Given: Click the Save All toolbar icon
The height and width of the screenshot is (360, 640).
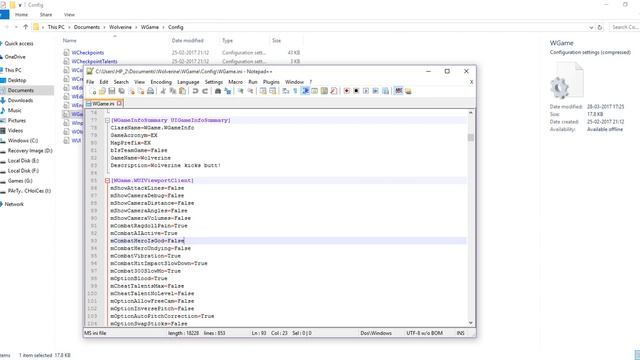Looking at the screenshot, I should tap(122, 91).
